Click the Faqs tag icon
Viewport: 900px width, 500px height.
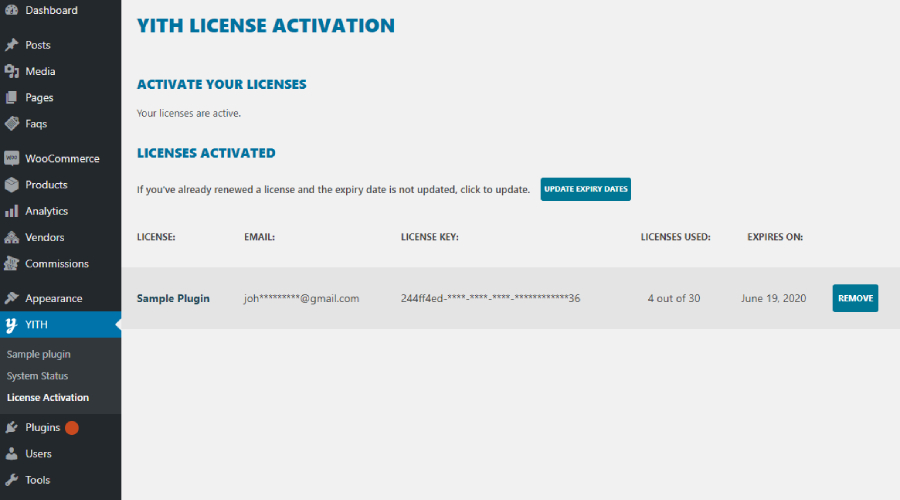click(11, 123)
